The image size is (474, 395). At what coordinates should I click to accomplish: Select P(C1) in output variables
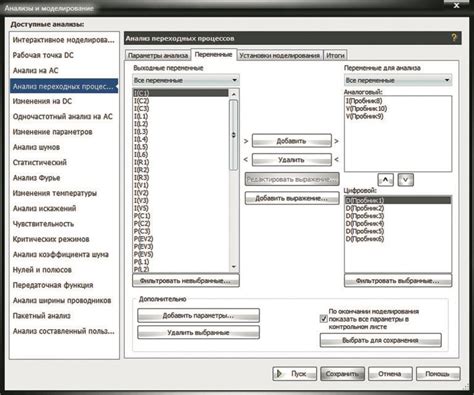[181, 216]
